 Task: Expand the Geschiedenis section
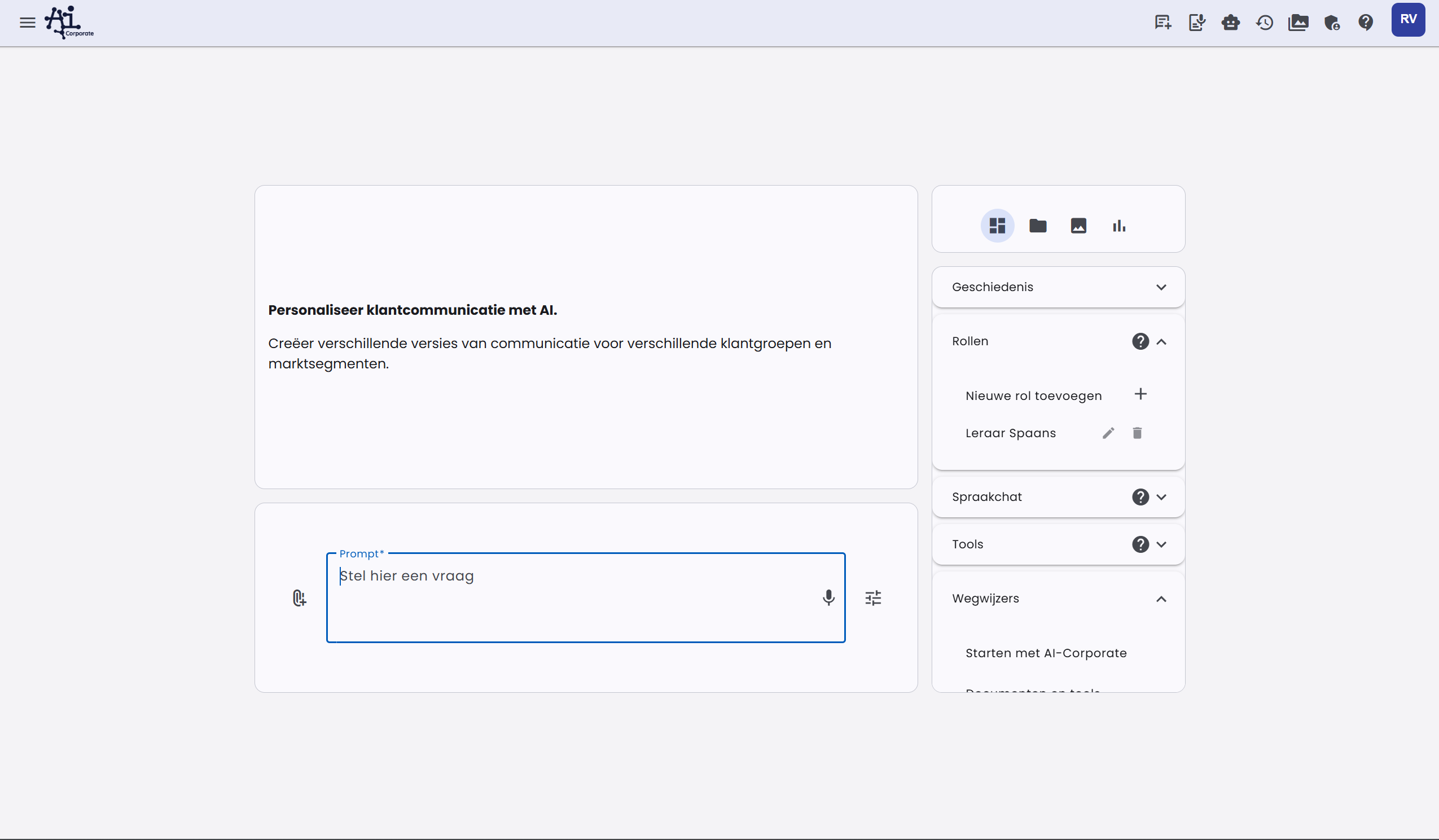[x=1161, y=287]
